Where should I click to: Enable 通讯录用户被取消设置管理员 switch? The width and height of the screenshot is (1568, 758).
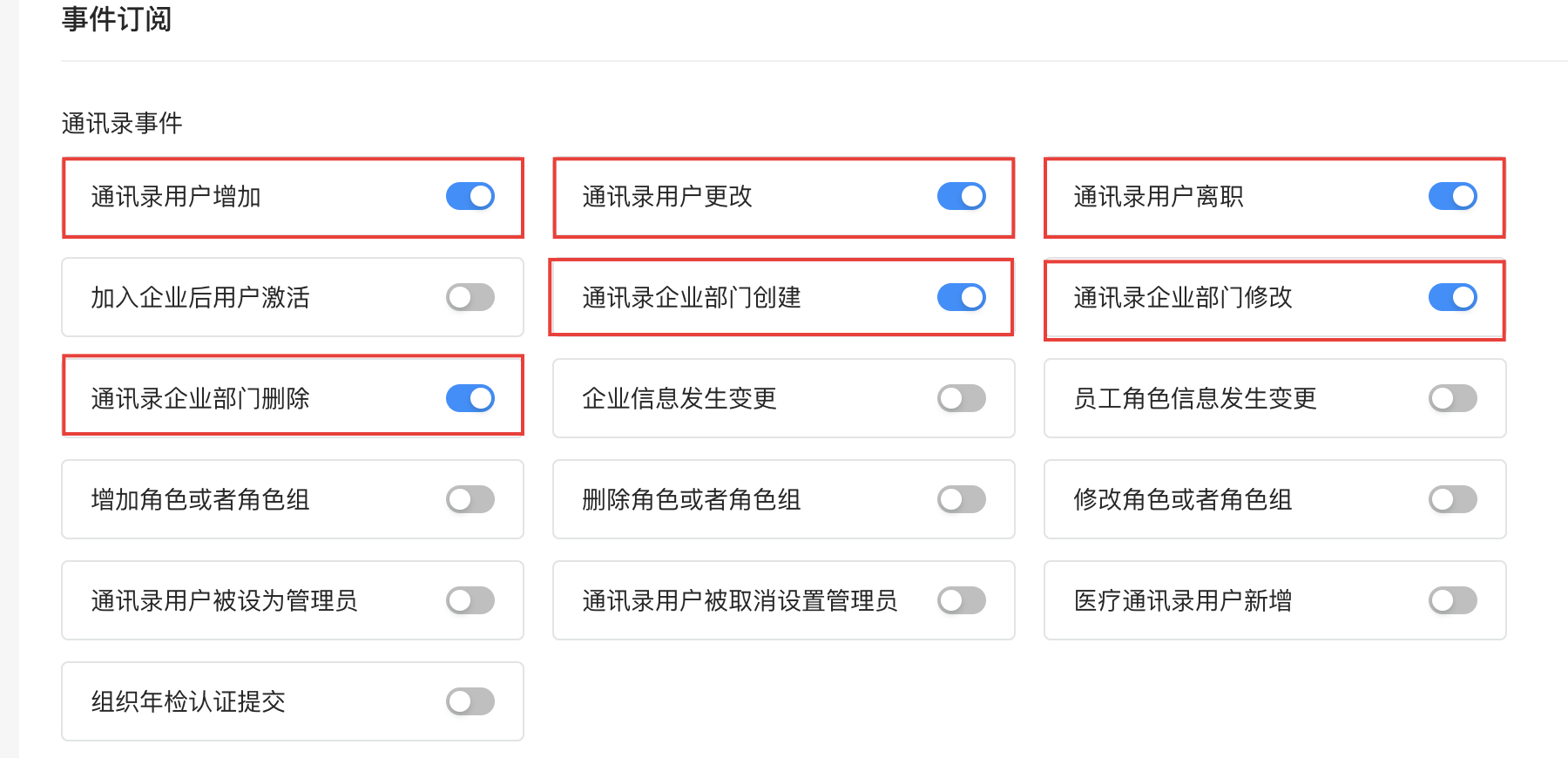tap(961, 600)
